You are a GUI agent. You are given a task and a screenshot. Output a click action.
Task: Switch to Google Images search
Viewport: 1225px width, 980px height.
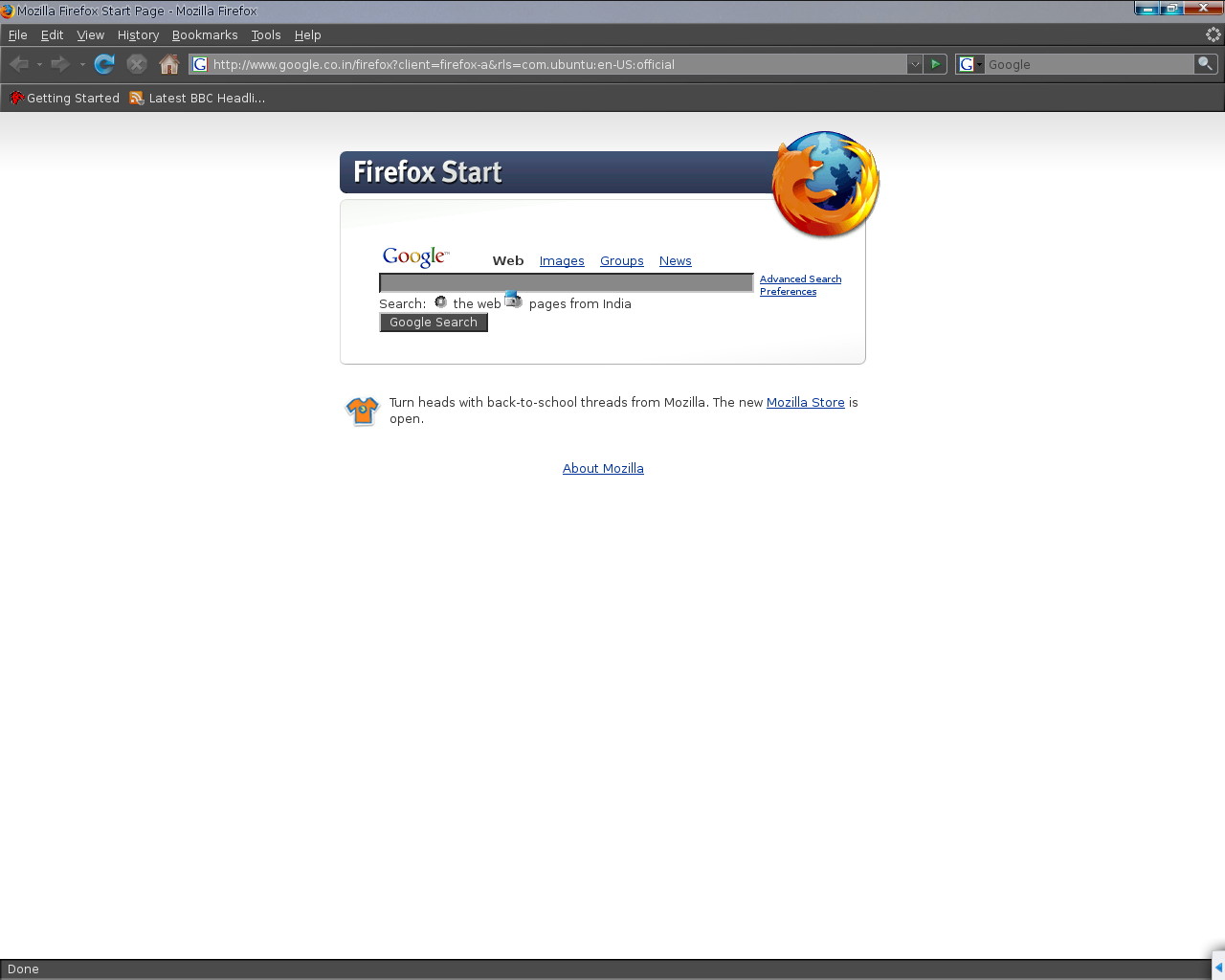click(562, 260)
